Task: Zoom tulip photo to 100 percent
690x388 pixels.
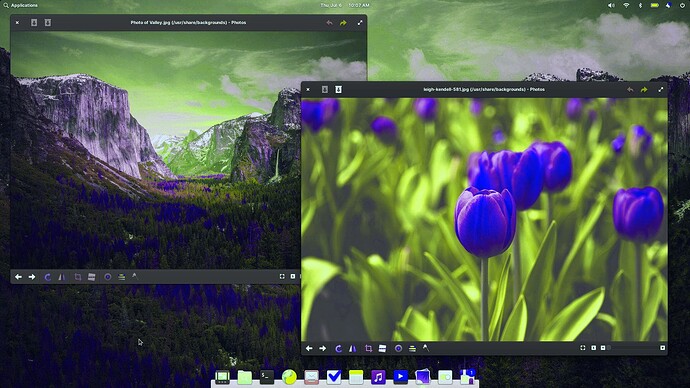Action: (x=593, y=348)
